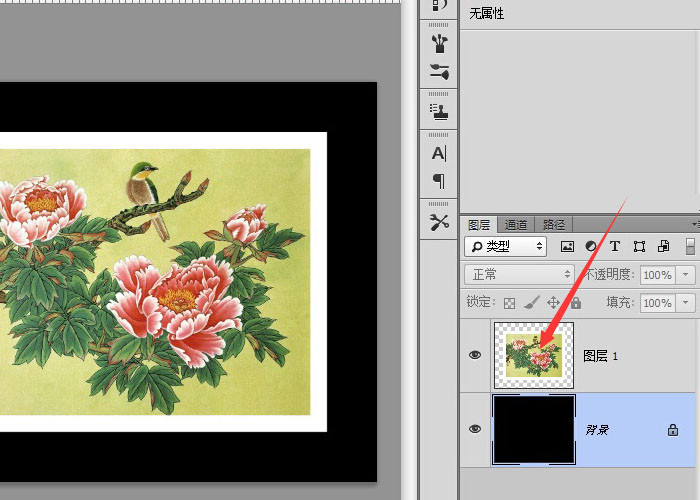Toggle lock transparent pixels
This screenshot has width=700, height=500.
point(509,303)
